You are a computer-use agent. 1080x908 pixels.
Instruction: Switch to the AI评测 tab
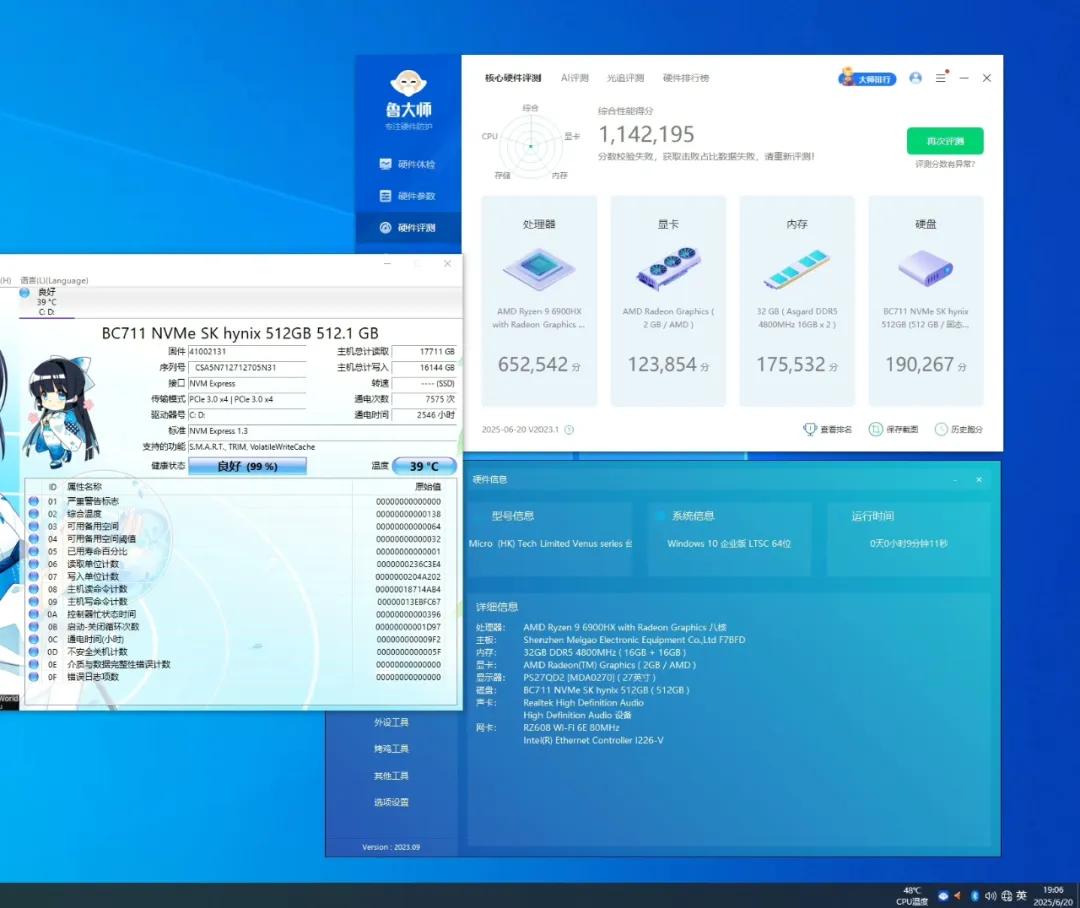tap(574, 78)
